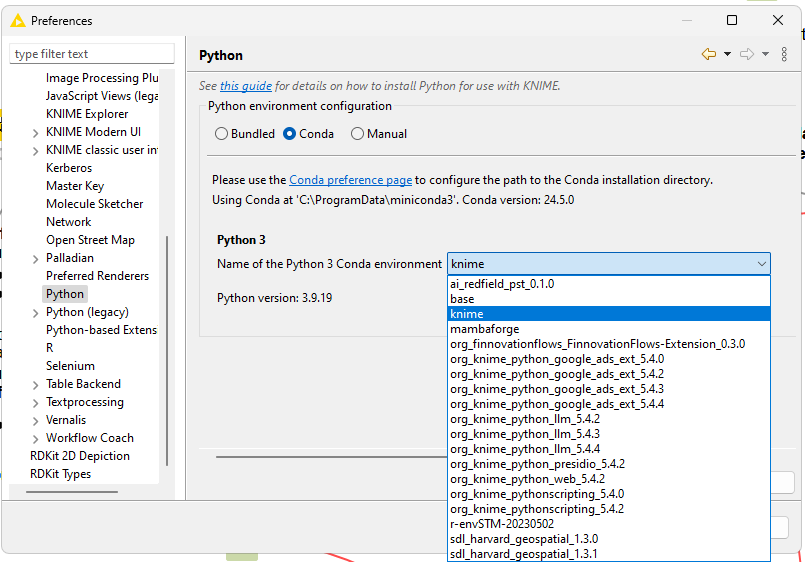Expand the KNIME Modern UI tree node
Image resolution: width=805 pixels, height=562 pixels.
point(35,133)
